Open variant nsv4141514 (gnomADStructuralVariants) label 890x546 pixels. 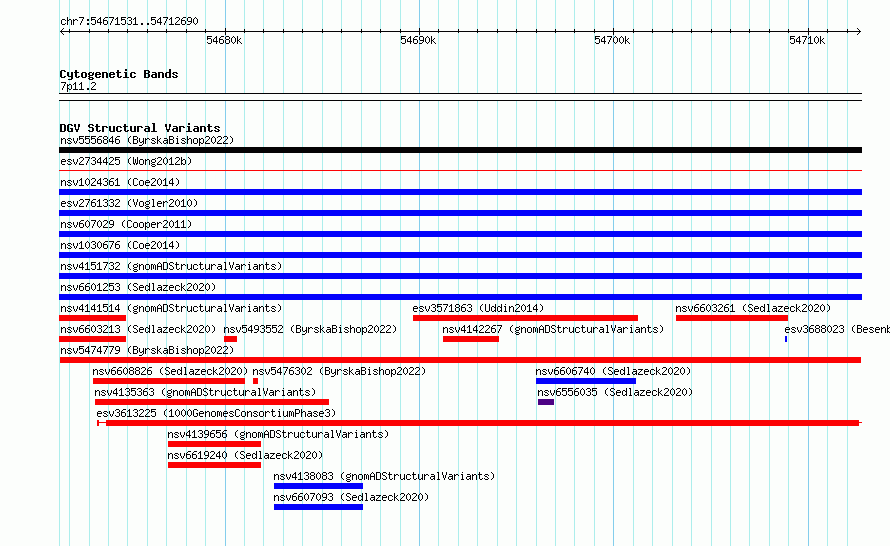point(171,308)
